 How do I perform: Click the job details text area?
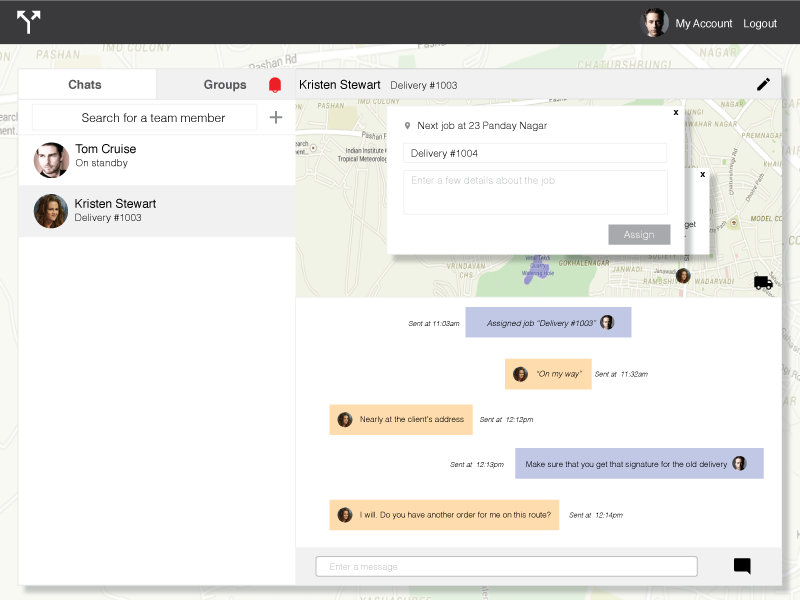click(534, 192)
